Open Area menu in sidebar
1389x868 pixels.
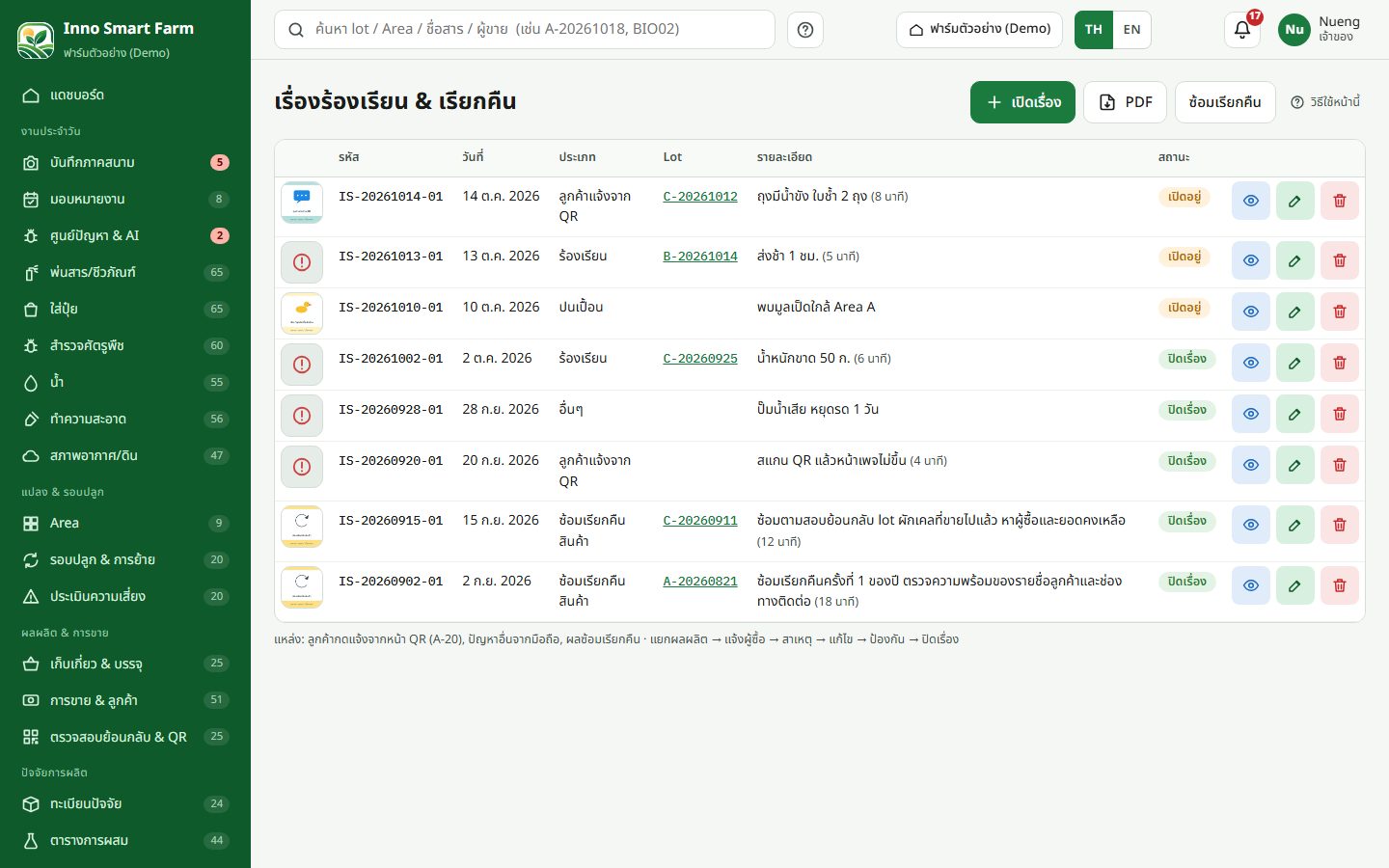click(125, 523)
